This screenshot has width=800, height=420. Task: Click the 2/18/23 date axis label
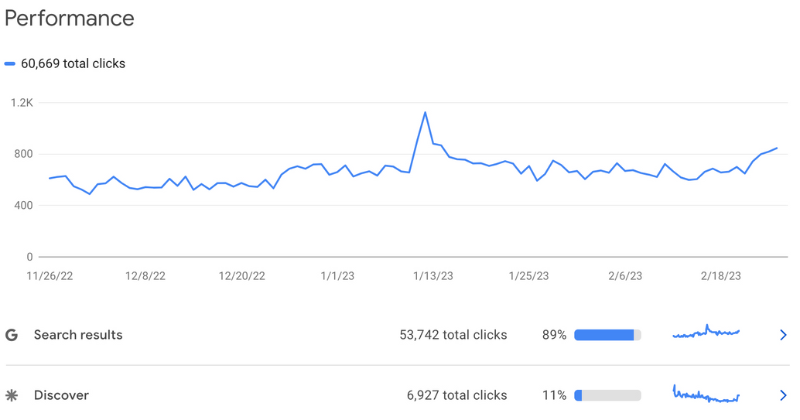click(720, 276)
